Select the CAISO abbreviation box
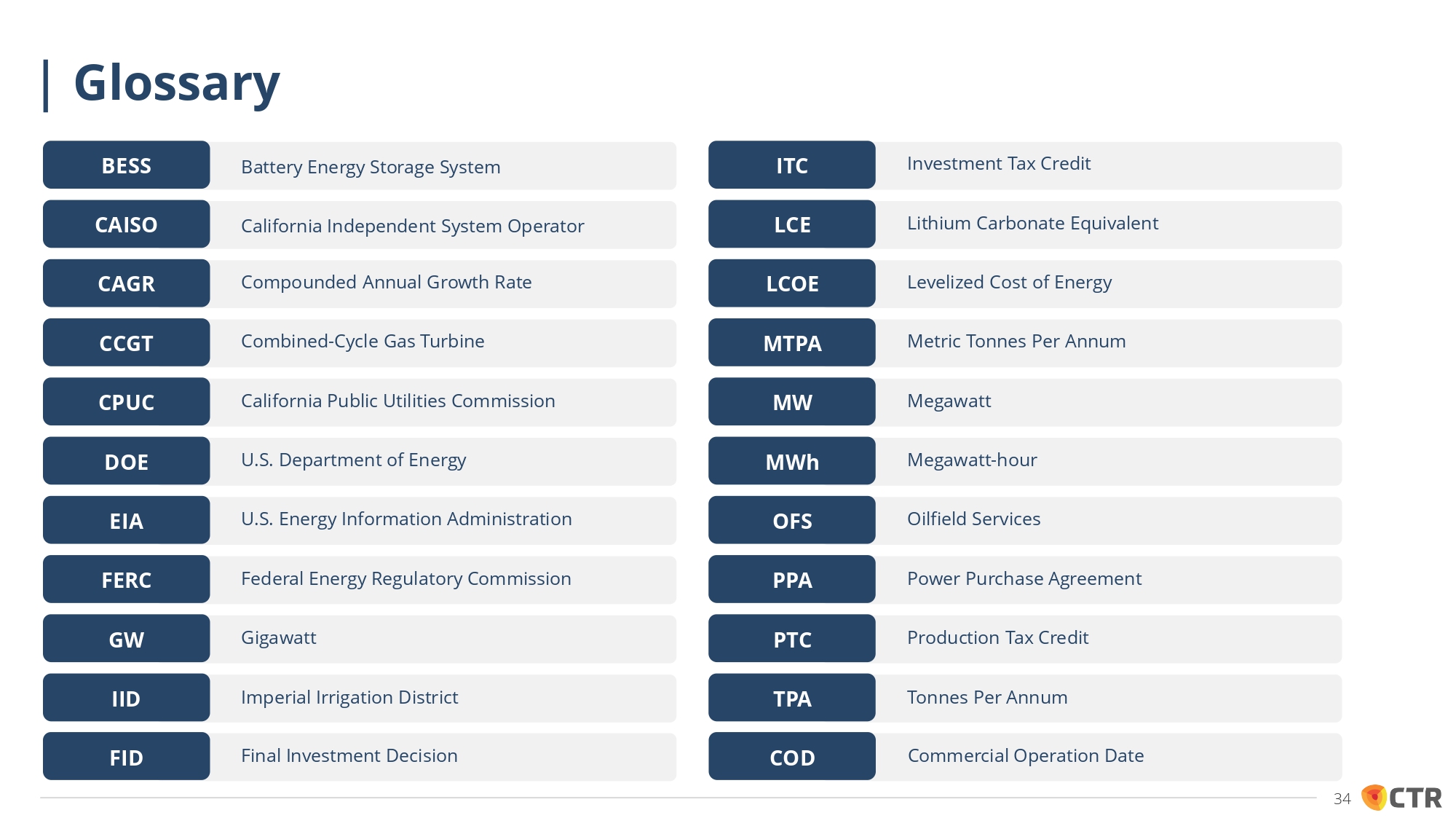 pyautogui.click(x=127, y=224)
